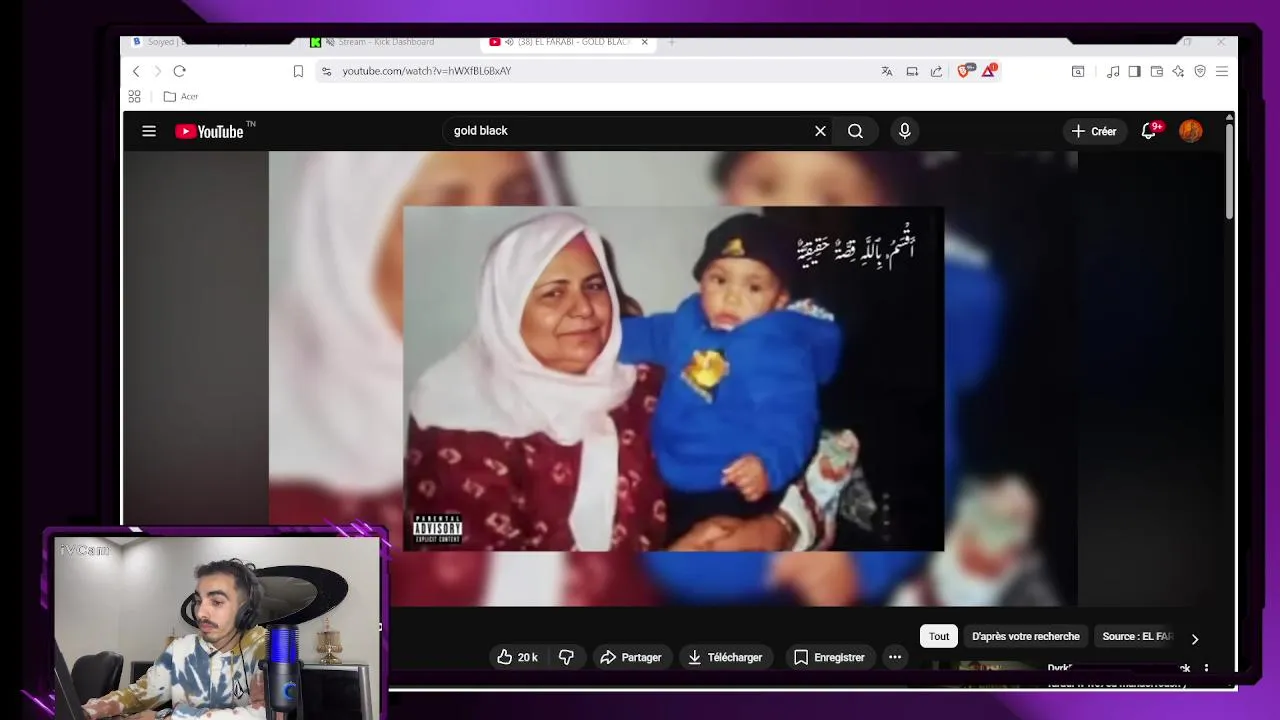This screenshot has height=720, width=1280.
Task: Close the EL FARABI - GOLD BLACK tab
Action: pyautogui.click(x=645, y=42)
